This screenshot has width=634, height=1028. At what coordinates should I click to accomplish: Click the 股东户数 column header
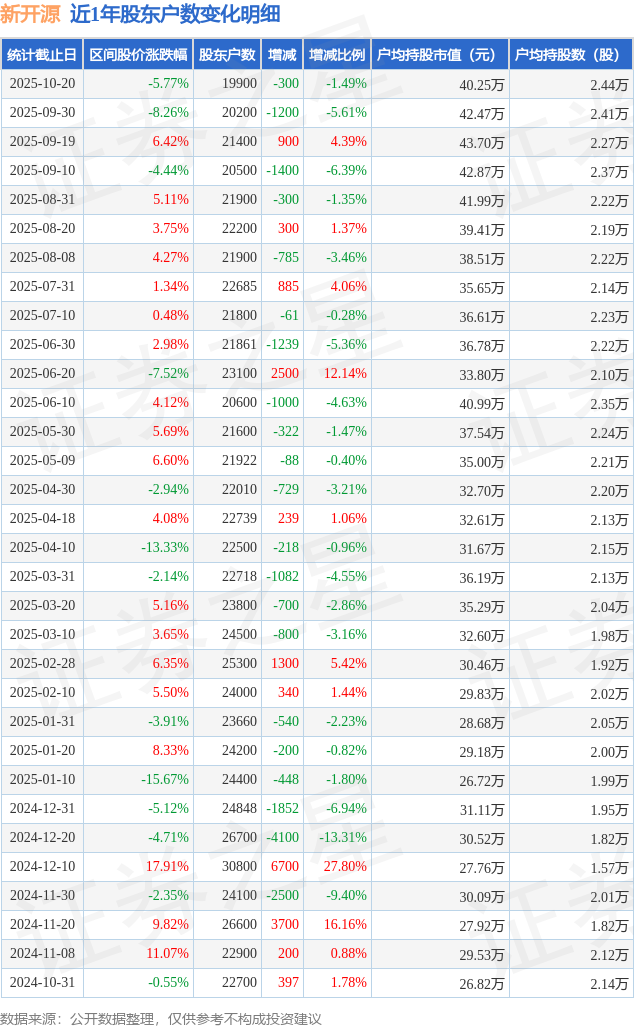click(x=227, y=55)
